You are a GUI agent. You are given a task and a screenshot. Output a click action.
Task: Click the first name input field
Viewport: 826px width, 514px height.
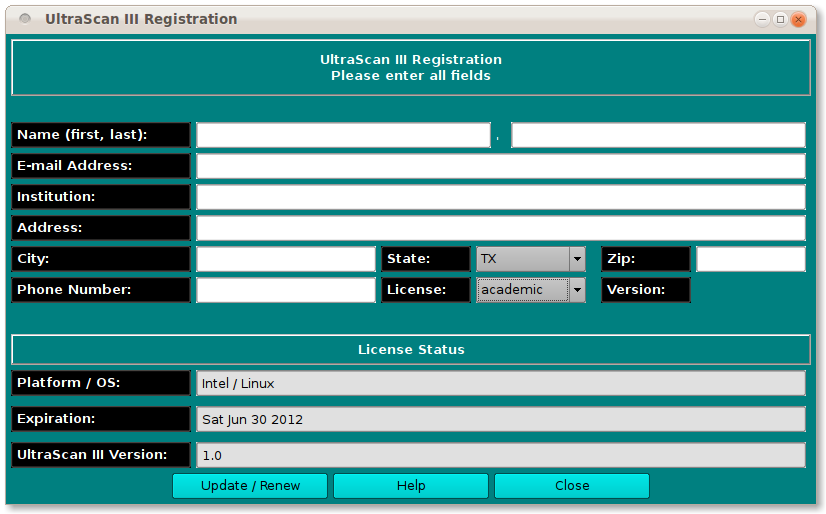click(343, 135)
